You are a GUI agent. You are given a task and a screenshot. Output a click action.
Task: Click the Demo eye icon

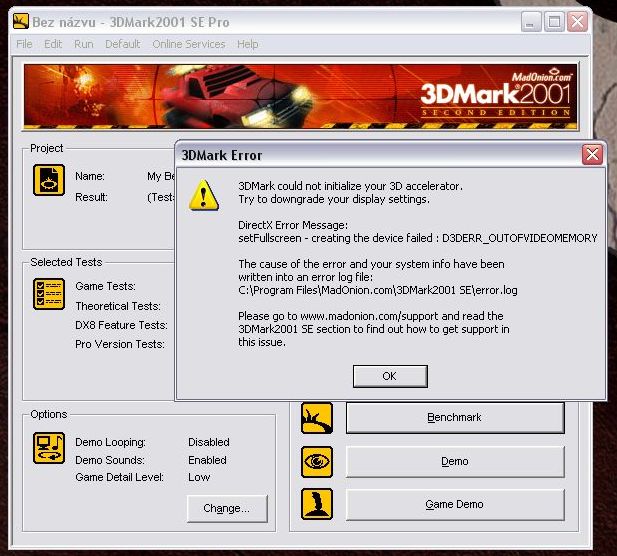coord(317,462)
